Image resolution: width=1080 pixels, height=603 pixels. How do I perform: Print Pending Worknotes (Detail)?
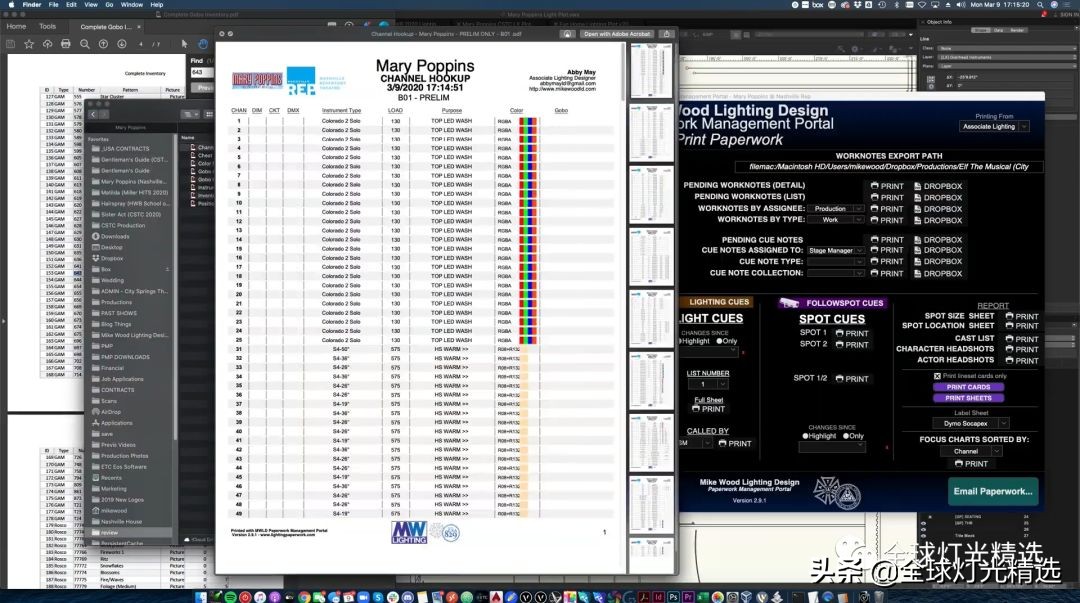[x=886, y=186]
